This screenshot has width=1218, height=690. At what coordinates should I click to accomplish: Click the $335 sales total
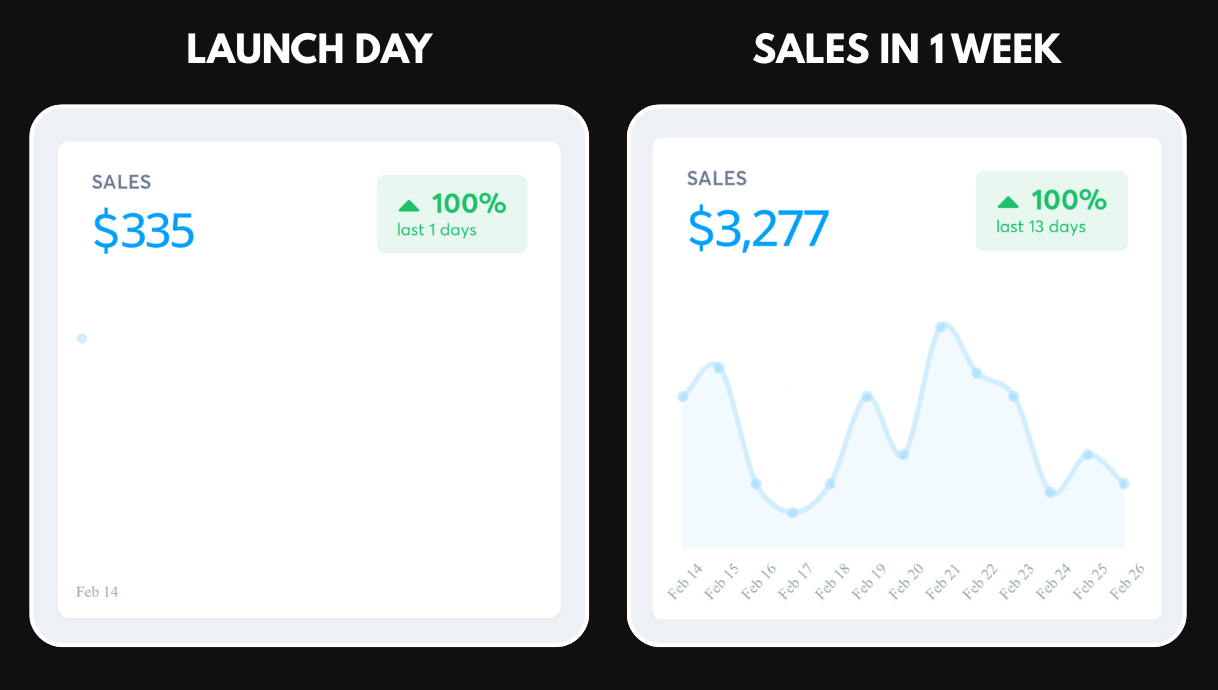coord(143,231)
